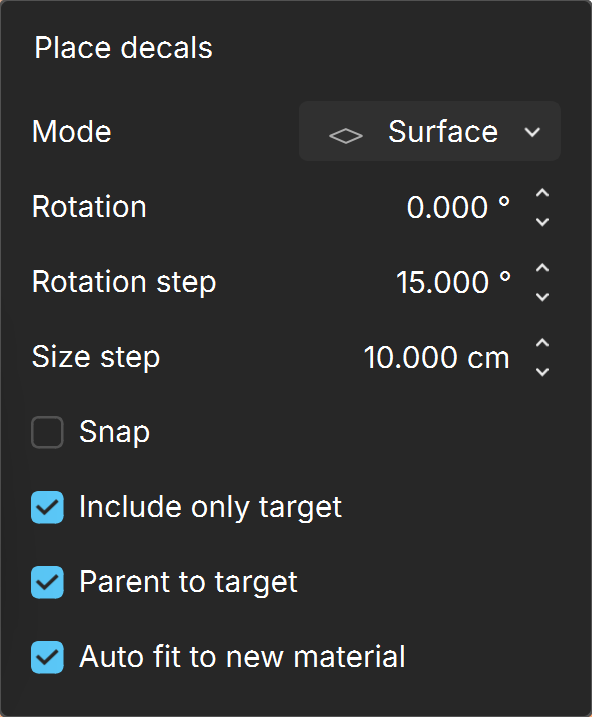The width and height of the screenshot is (592, 717).
Task: Disable Parent to target checkbox
Action: pos(47,582)
